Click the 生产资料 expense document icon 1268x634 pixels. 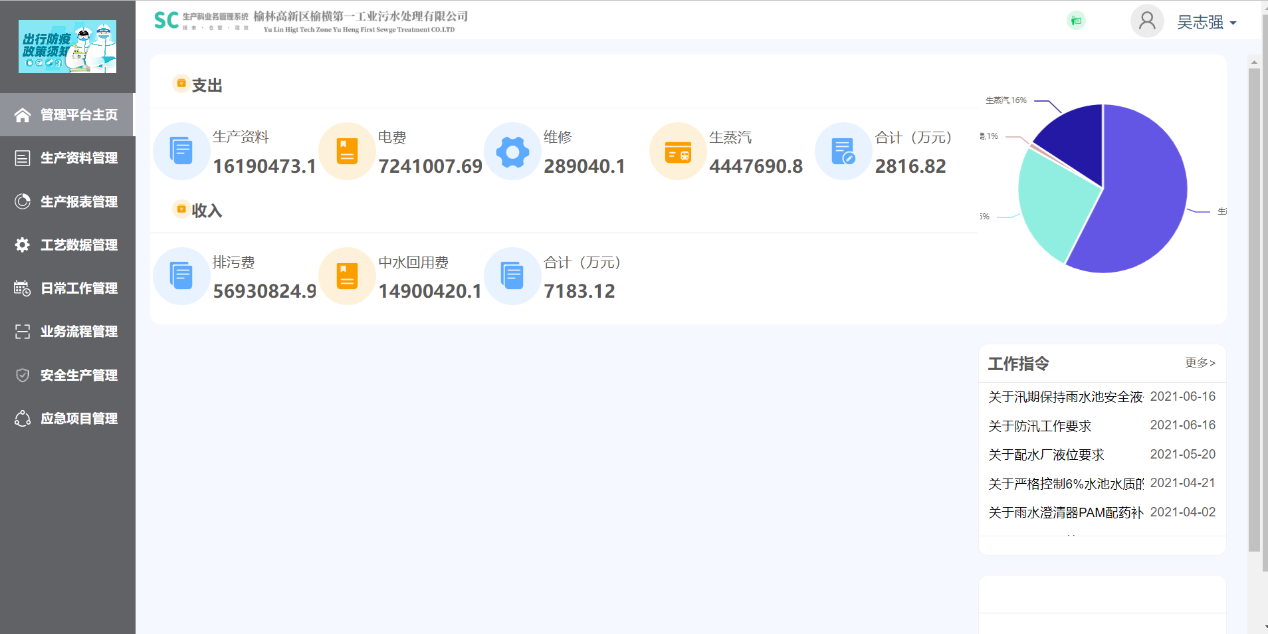pyautogui.click(x=181, y=151)
